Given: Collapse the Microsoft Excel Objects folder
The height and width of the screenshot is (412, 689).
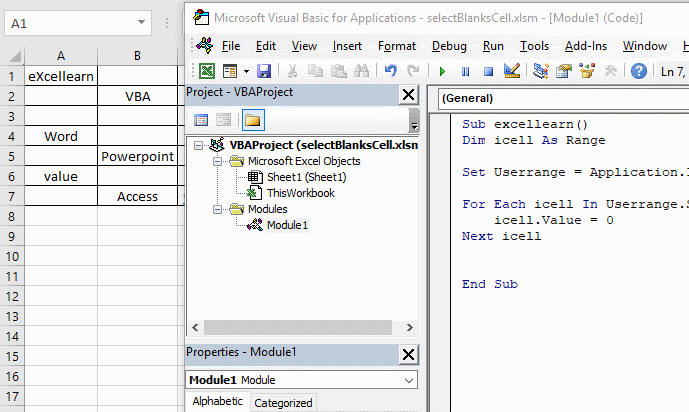Looking at the screenshot, I should tap(217, 161).
